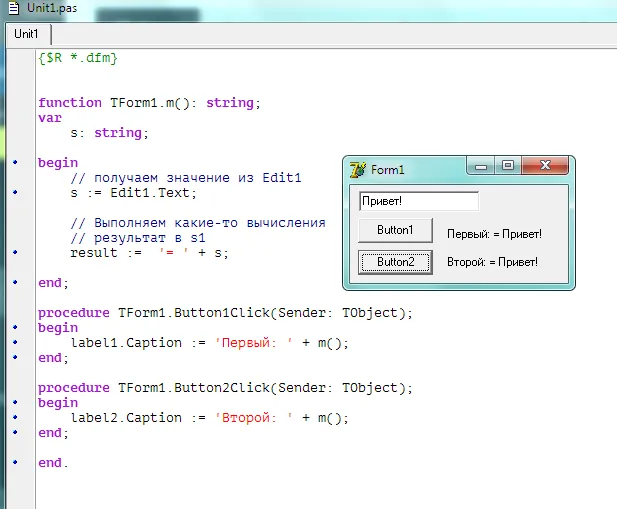Click the 'function TForm1.m(): string;' declaration line

click(x=149, y=103)
